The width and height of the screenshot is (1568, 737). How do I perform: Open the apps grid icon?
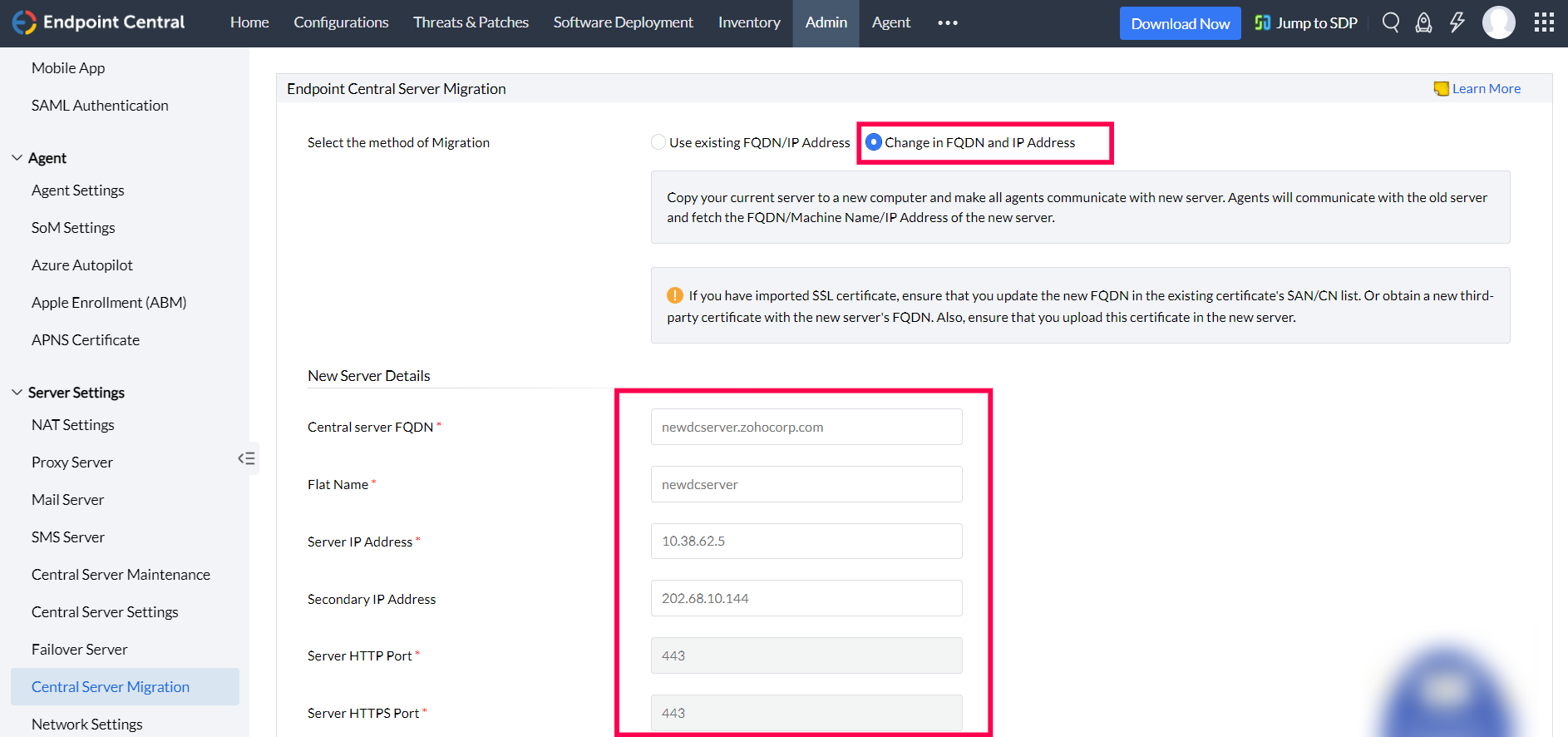point(1544,22)
